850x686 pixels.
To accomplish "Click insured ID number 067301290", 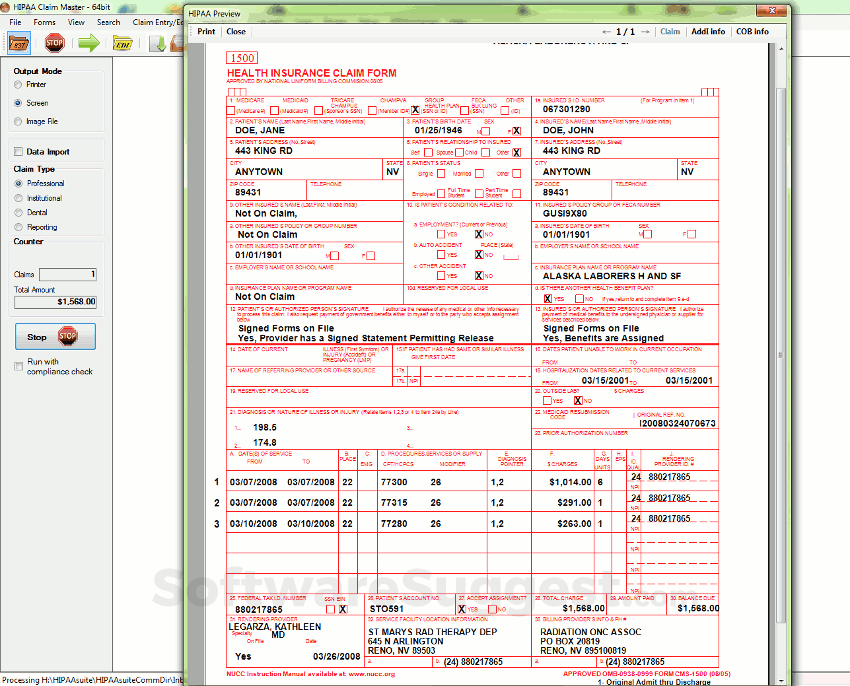I will [566, 109].
